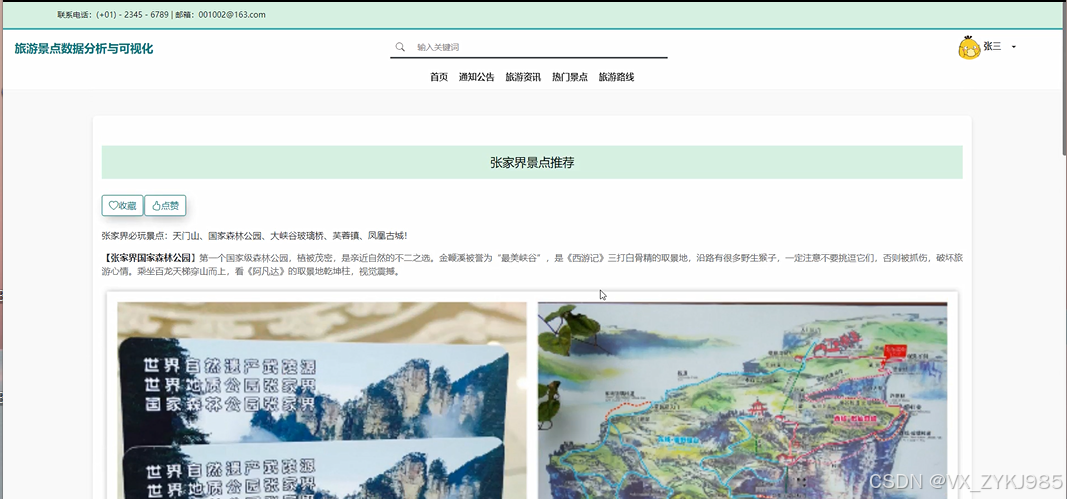Click the 收藏 favorite button
Screen dimensions: 1067x499
(122, 206)
